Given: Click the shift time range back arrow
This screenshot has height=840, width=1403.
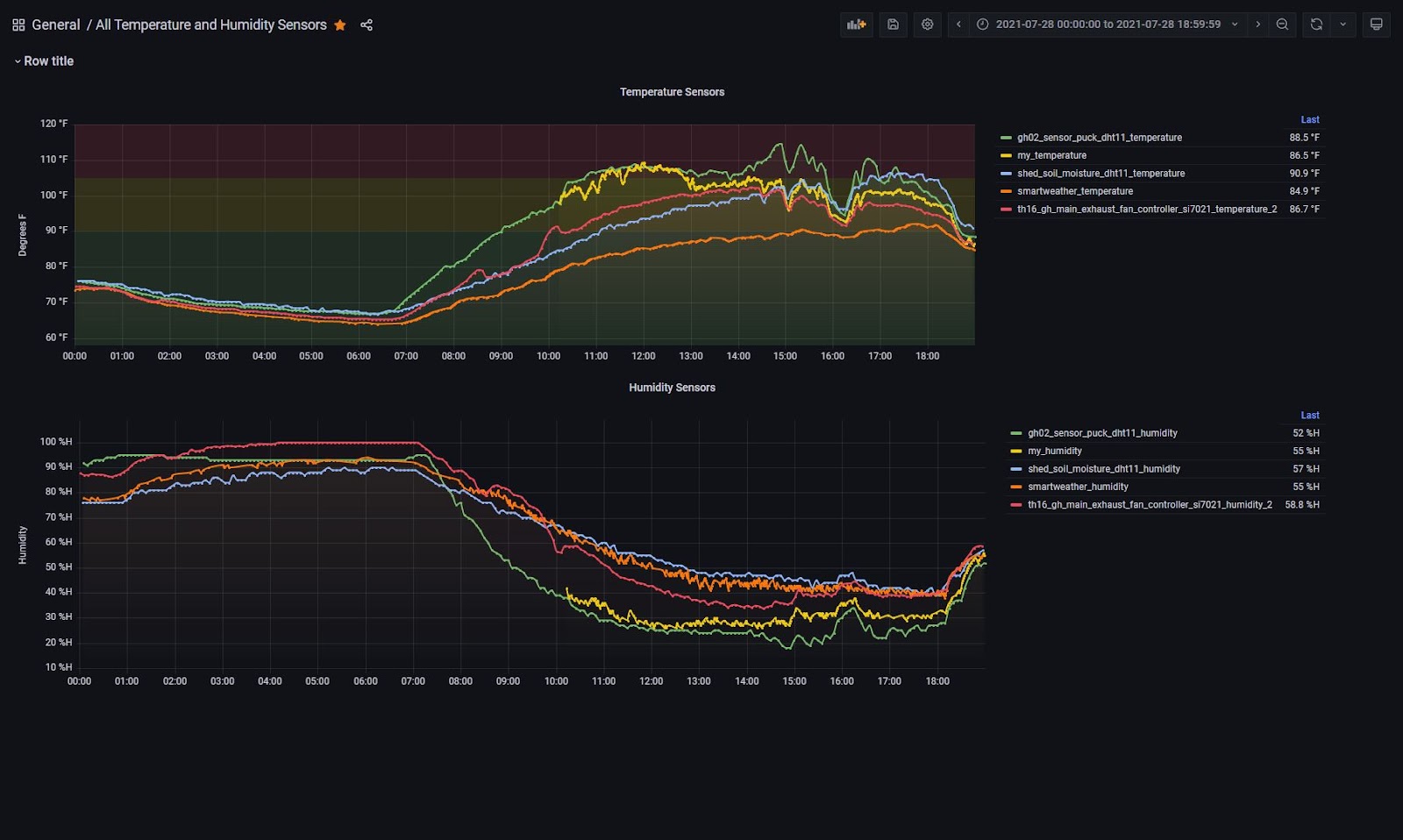Looking at the screenshot, I should click(x=958, y=24).
